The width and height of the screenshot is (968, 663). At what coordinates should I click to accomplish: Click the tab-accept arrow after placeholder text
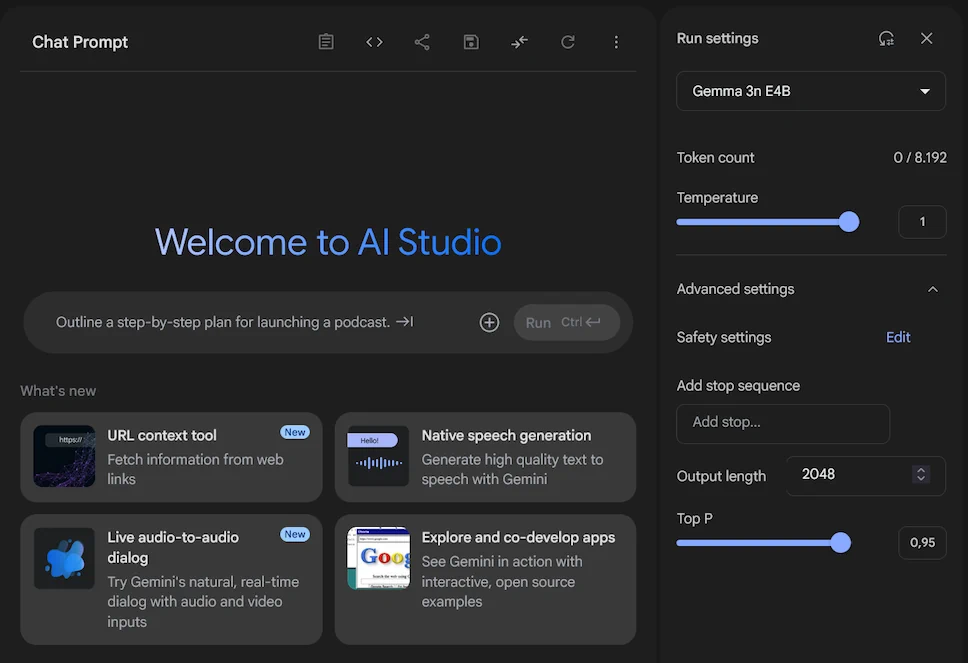click(404, 322)
